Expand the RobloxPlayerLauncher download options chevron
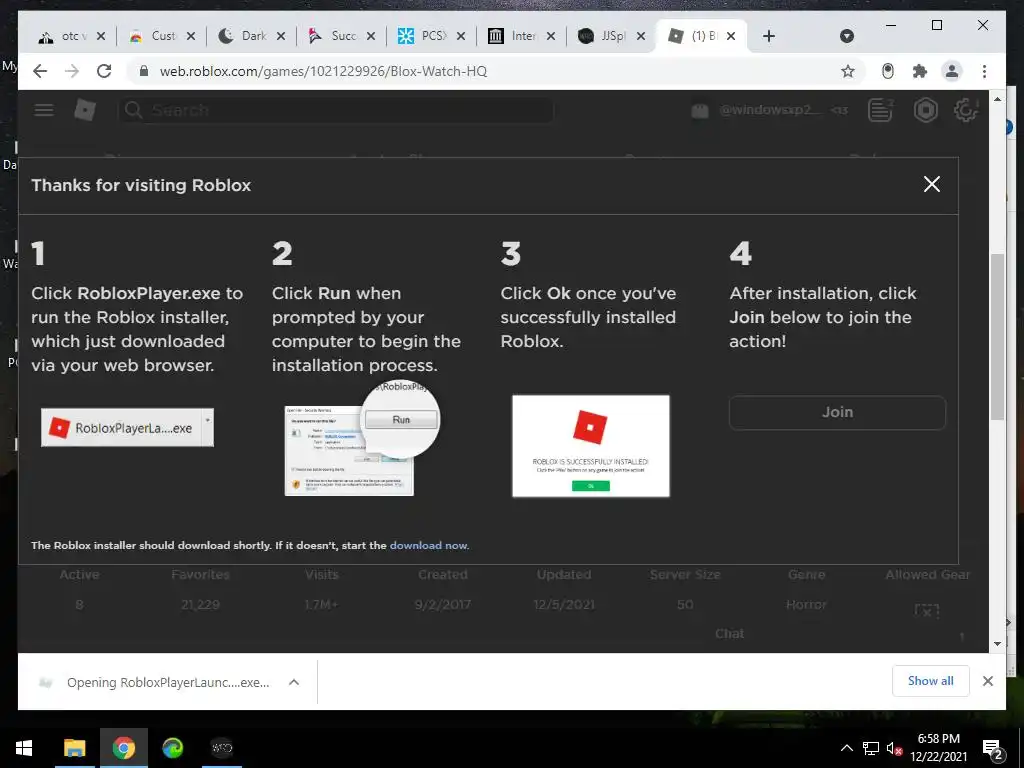This screenshot has width=1024, height=768. [294, 682]
